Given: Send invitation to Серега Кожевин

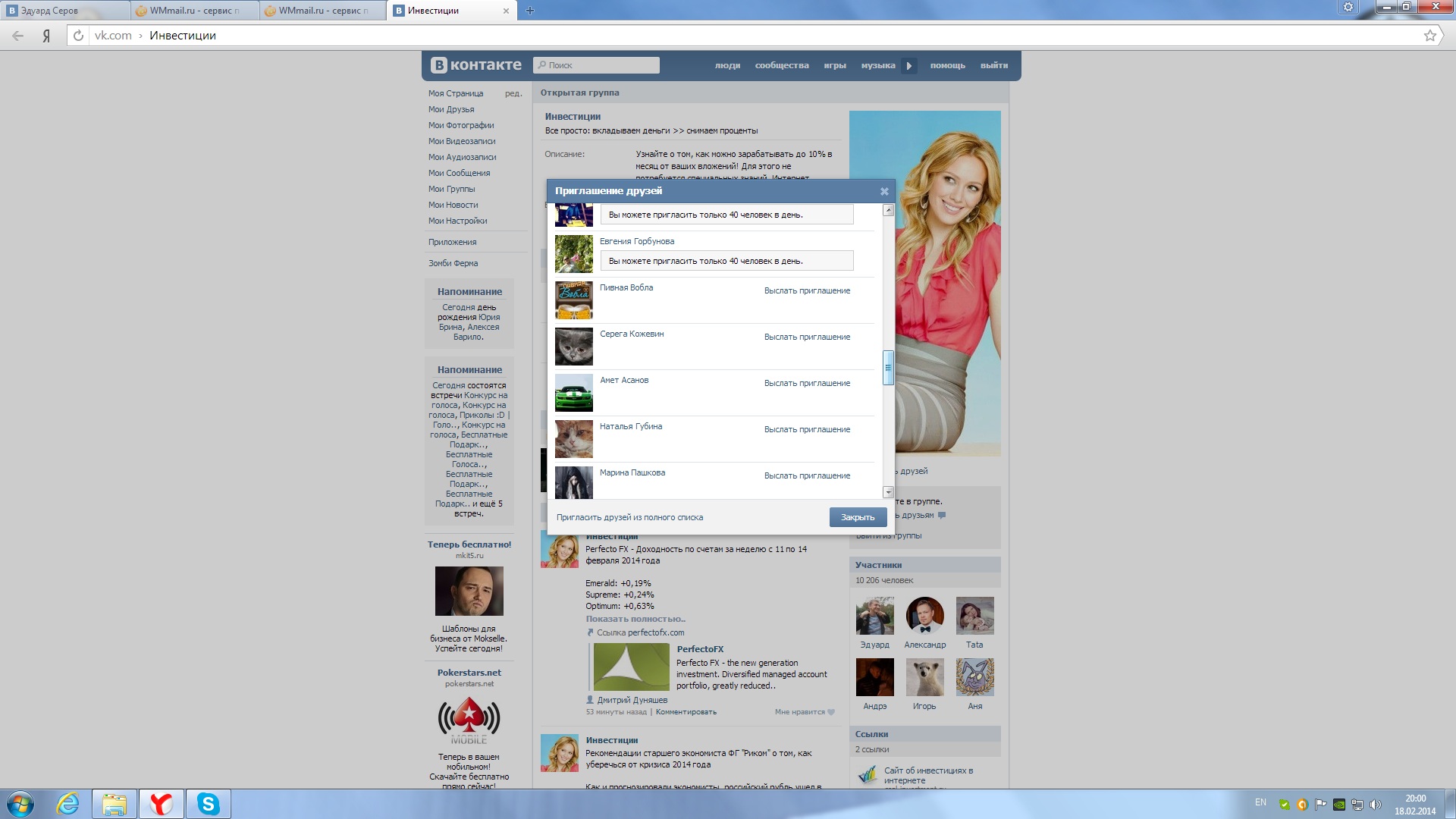Looking at the screenshot, I should click(807, 337).
